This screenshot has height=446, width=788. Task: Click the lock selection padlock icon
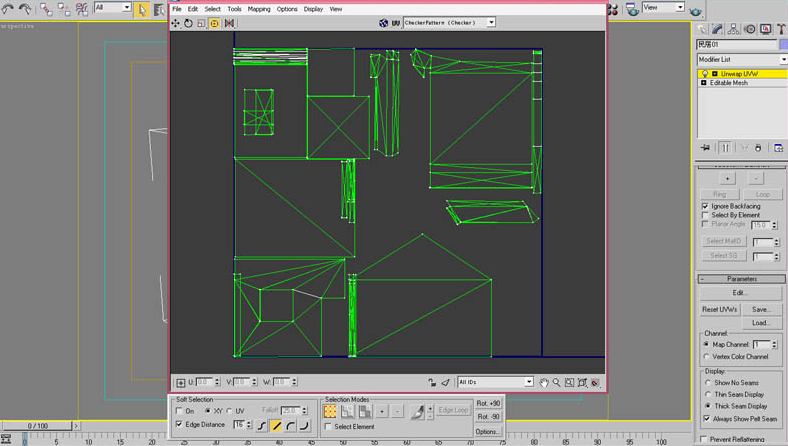[x=432, y=383]
